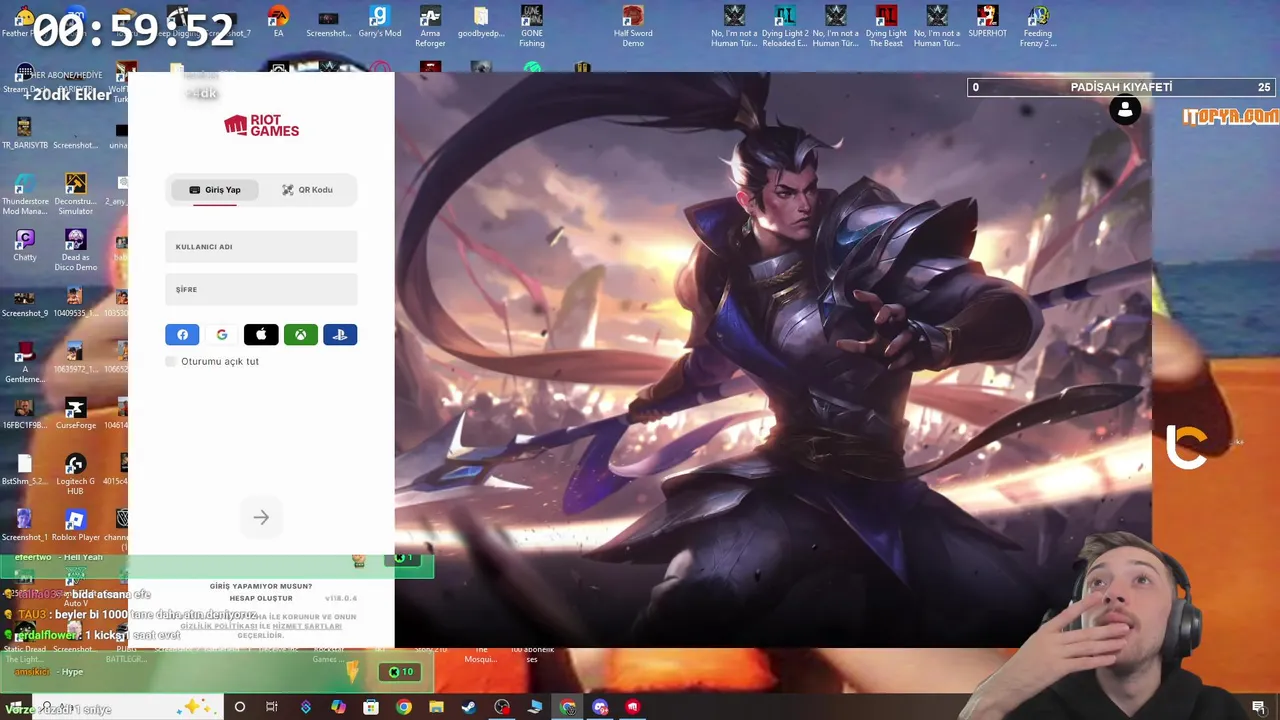Open Microsoft Store from the taskbar
This screenshot has width=1280, height=720.
point(371,707)
